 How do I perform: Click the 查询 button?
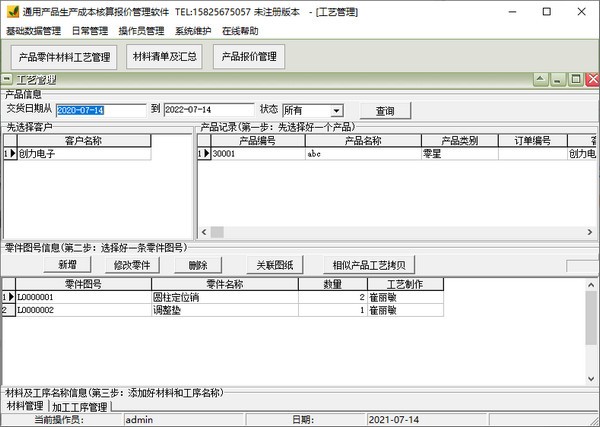pos(385,111)
